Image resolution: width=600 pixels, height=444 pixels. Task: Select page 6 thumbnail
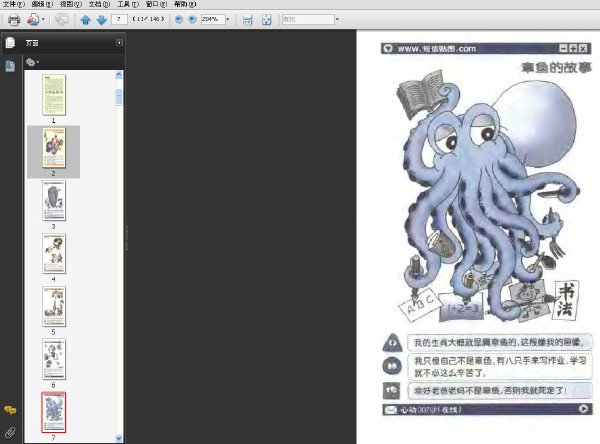click(54, 359)
